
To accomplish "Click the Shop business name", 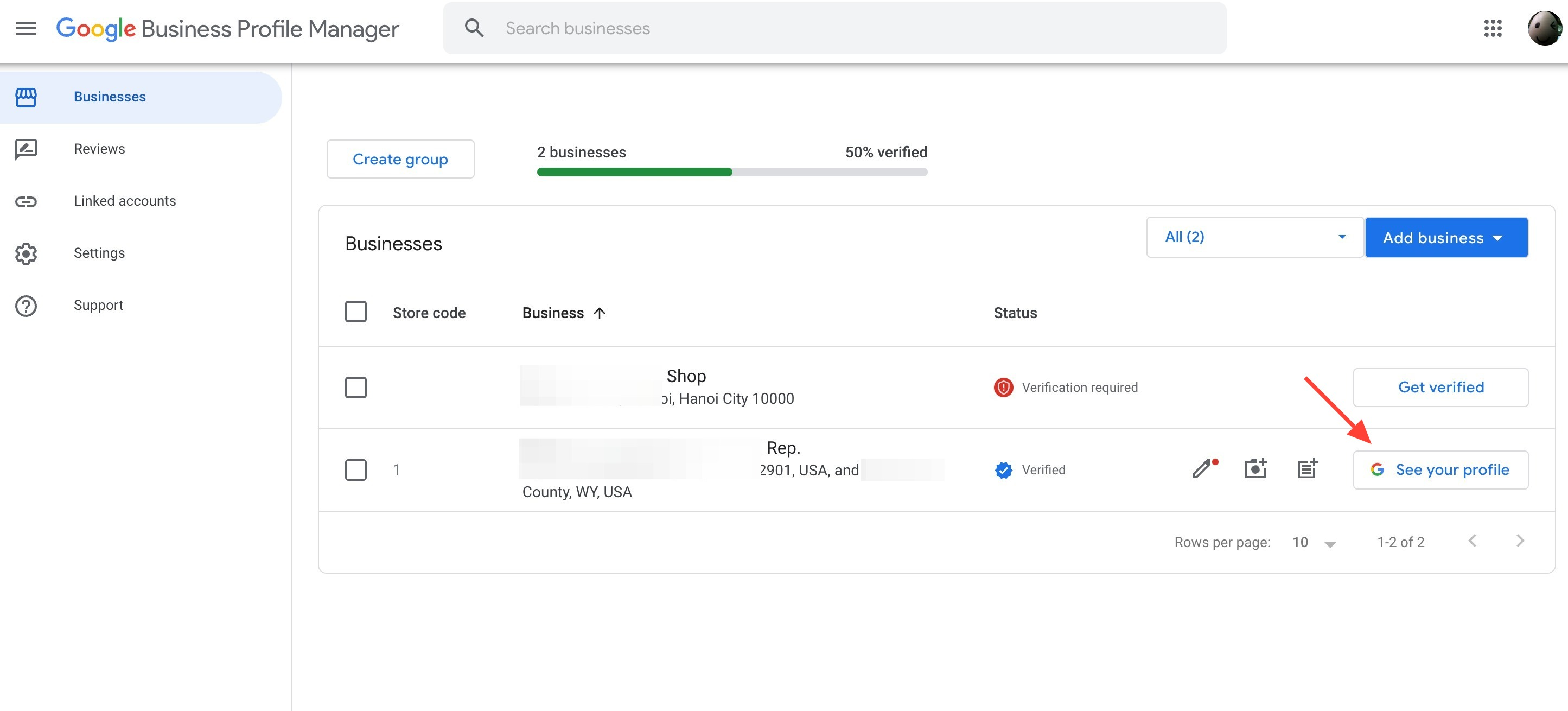I will pyautogui.click(x=686, y=376).
